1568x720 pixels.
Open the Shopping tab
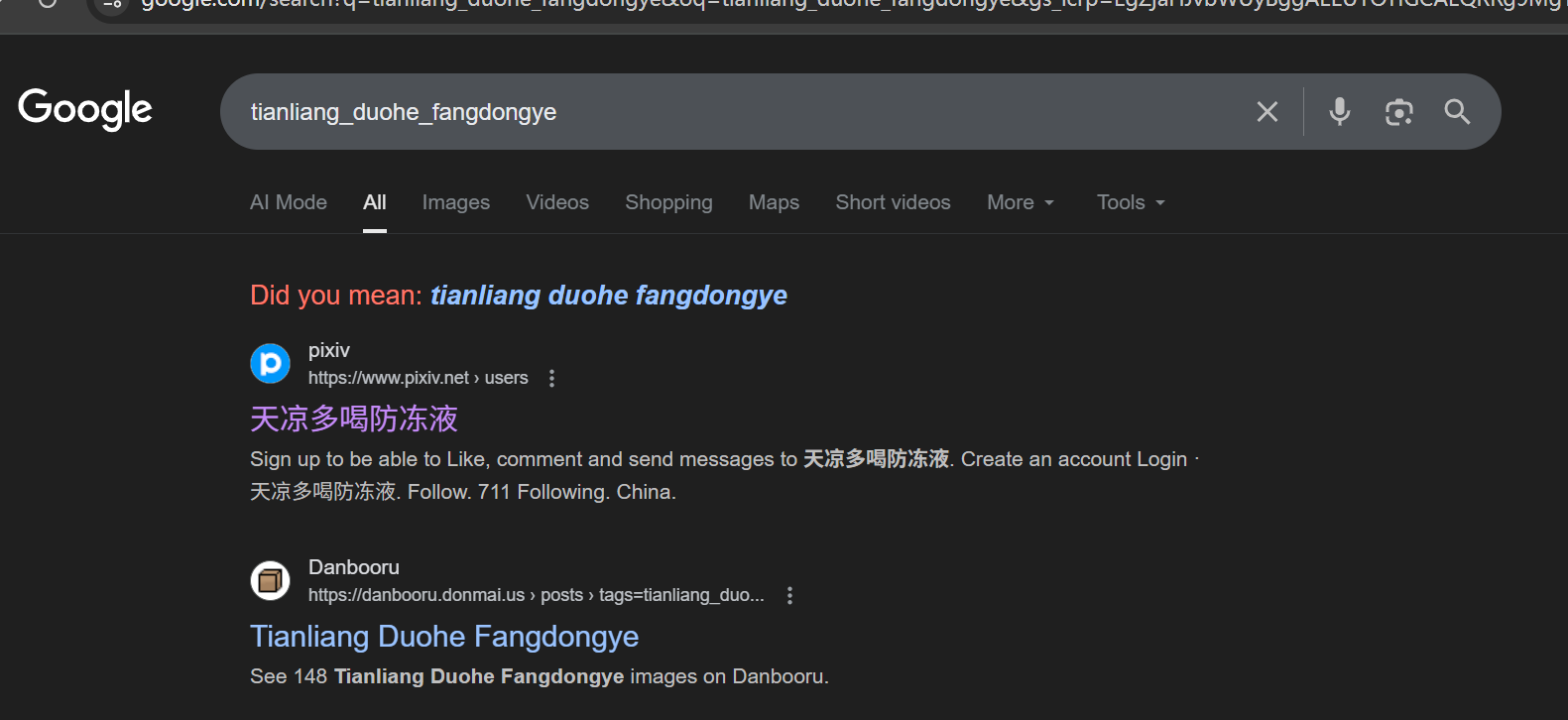coord(668,202)
